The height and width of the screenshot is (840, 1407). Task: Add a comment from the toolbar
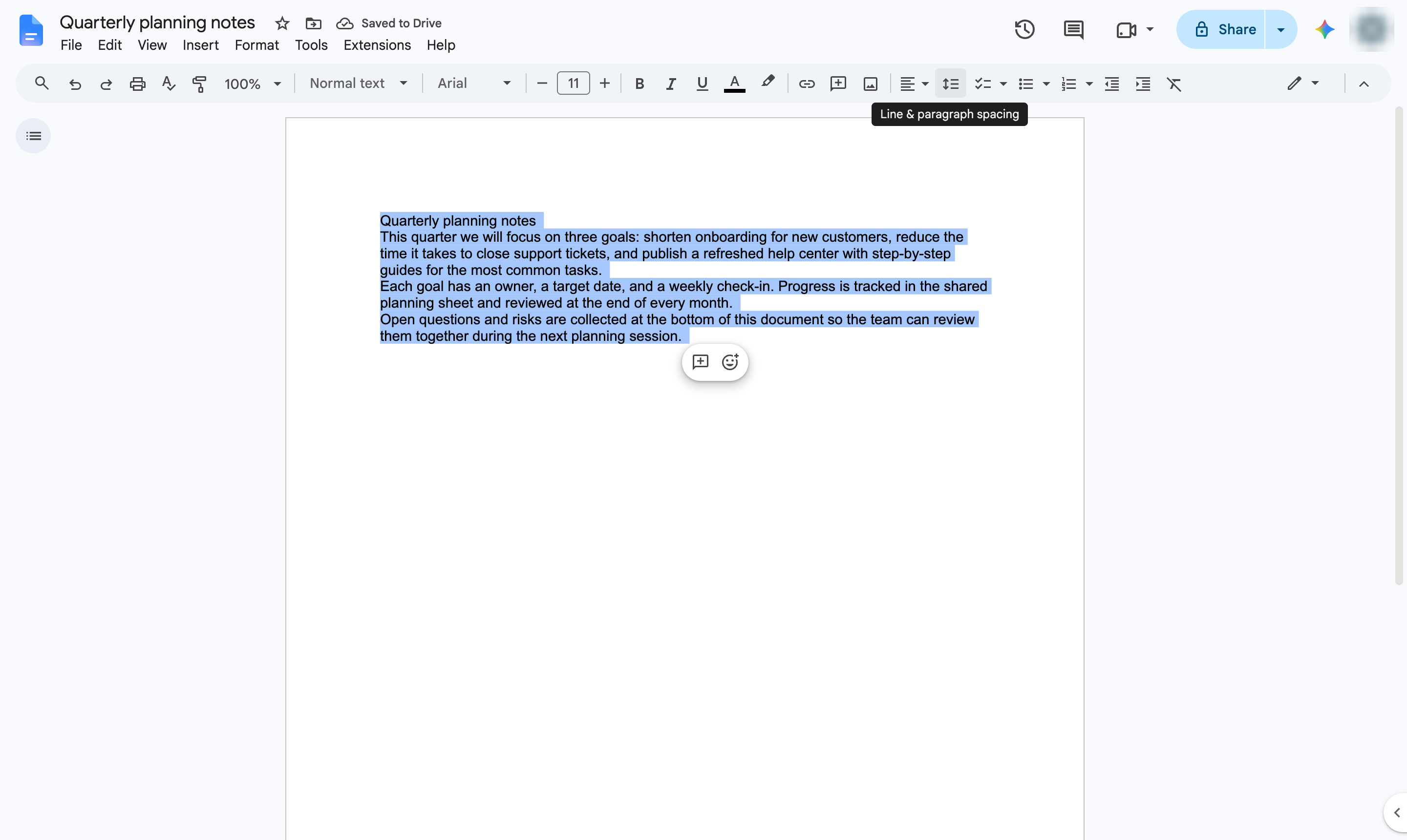838,84
